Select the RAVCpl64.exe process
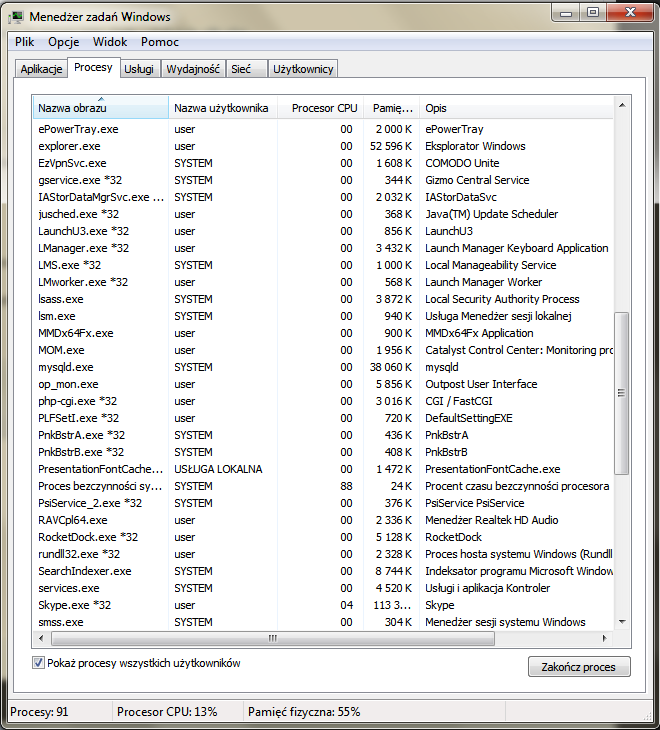The width and height of the screenshot is (660, 730). pyautogui.click(x=323, y=520)
